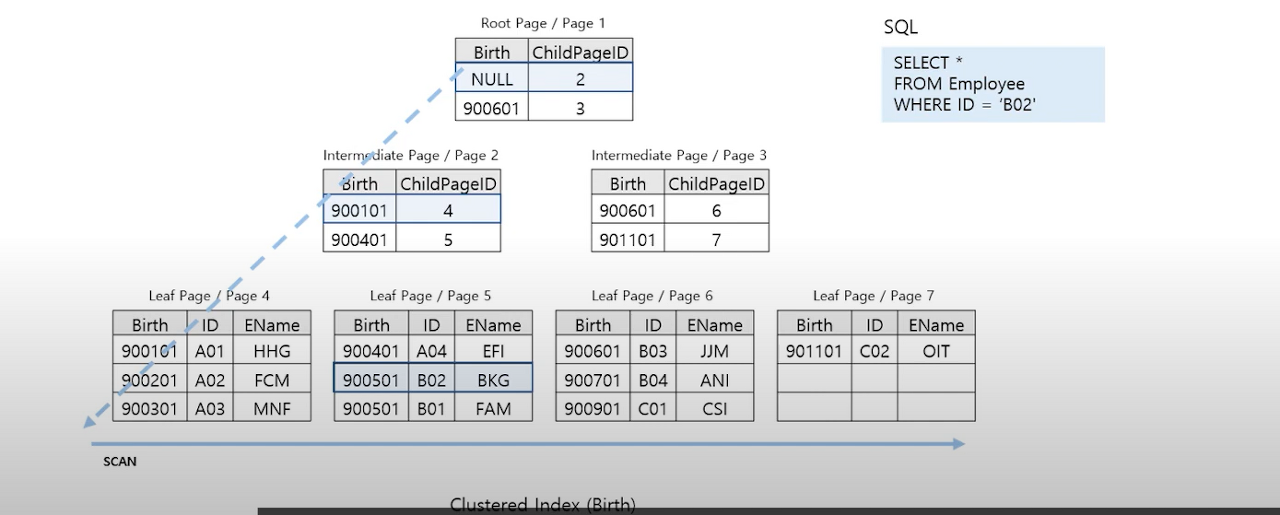The width and height of the screenshot is (1280, 515).
Task: Select the A02 ID cell
Action: [210, 380]
